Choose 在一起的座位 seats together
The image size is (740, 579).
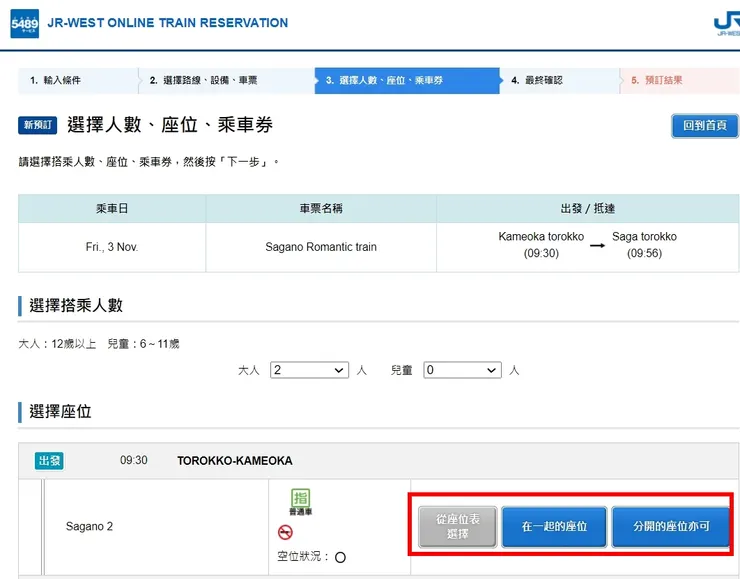554,527
